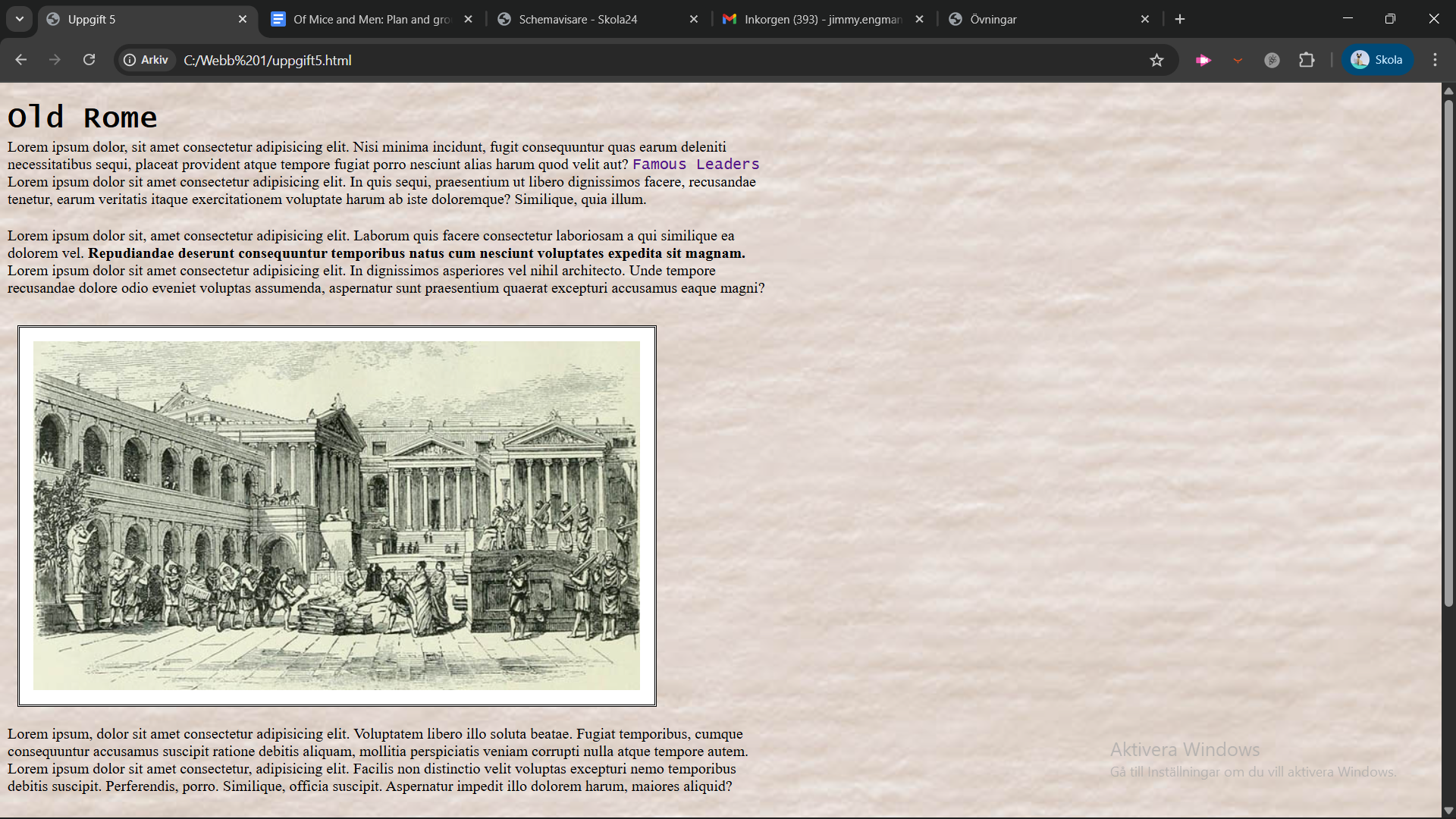
Task: Minimize the Chrome window
Action: [1348, 19]
